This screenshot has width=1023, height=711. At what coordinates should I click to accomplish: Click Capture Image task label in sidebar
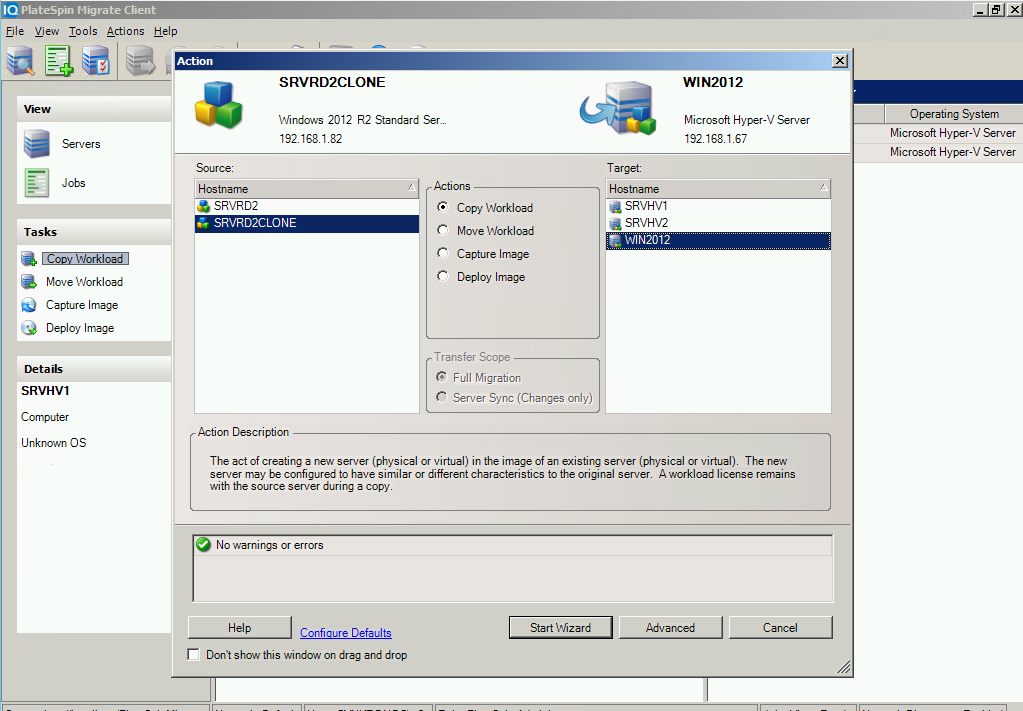pos(82,305)
